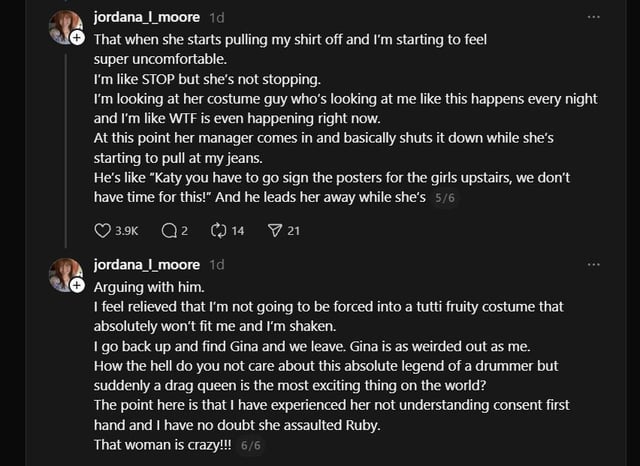This screenshot has width=640, height=466.
Task: Open the three-dot menu on the first post
Action: [x=594, y=17]
